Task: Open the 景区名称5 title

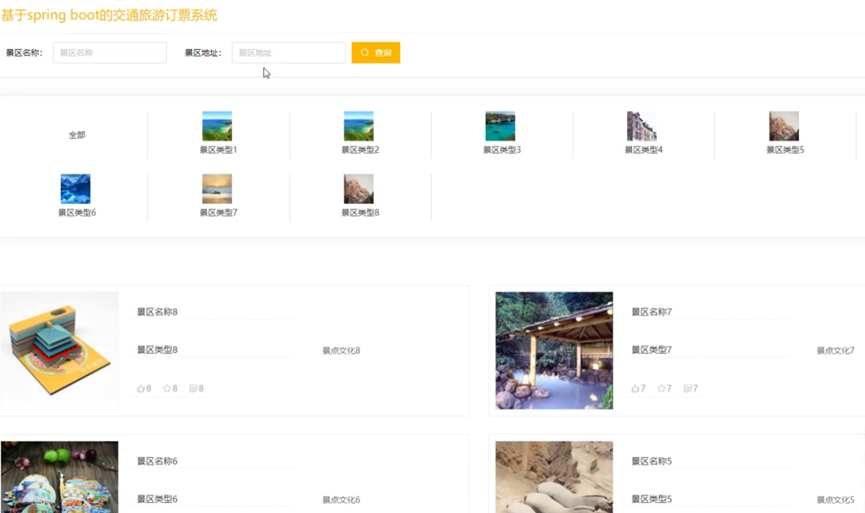Action: [652, 461]
